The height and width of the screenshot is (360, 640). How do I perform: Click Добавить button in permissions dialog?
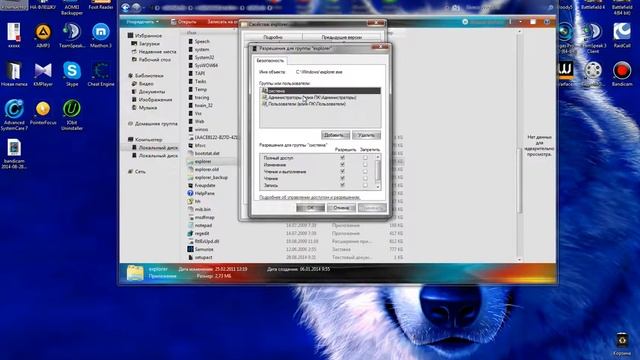point(335,135)
